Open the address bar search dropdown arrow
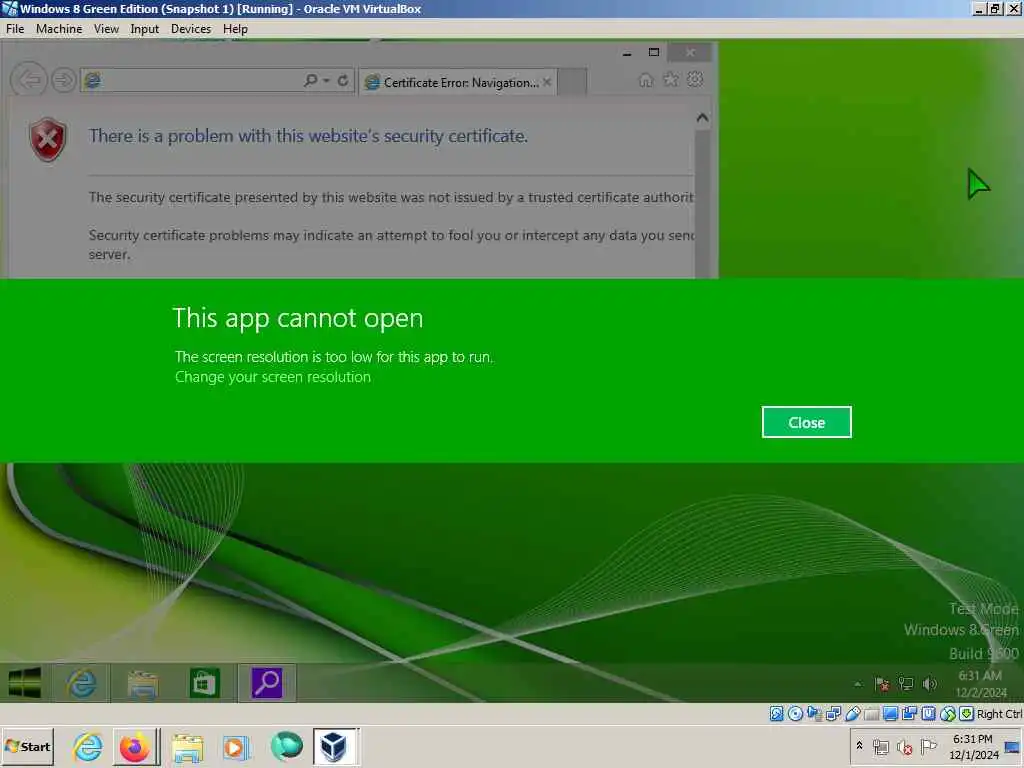The height and width of the screenshot is (768, 1024). coord(327,80)
